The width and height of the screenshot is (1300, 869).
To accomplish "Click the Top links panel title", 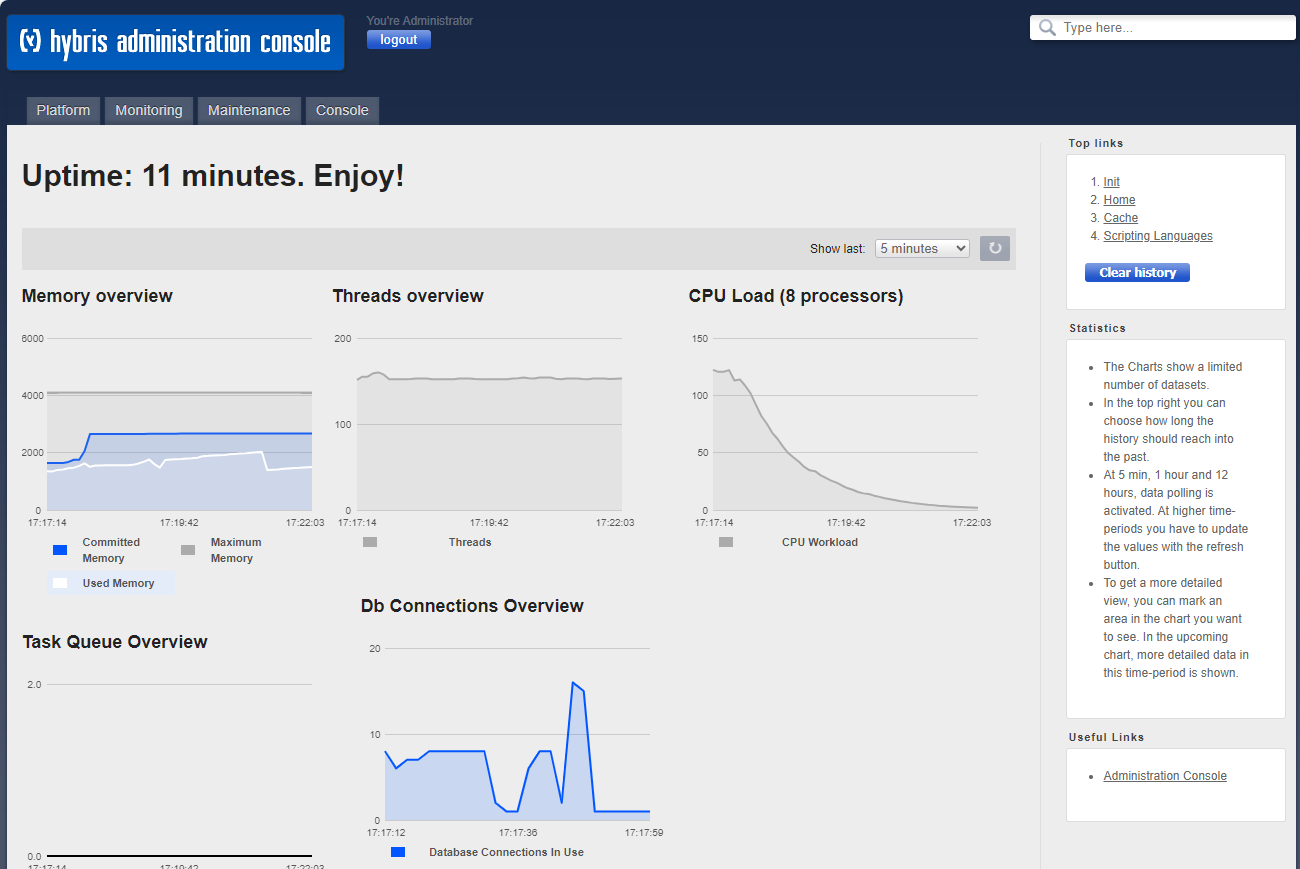I will [1096, 143].
